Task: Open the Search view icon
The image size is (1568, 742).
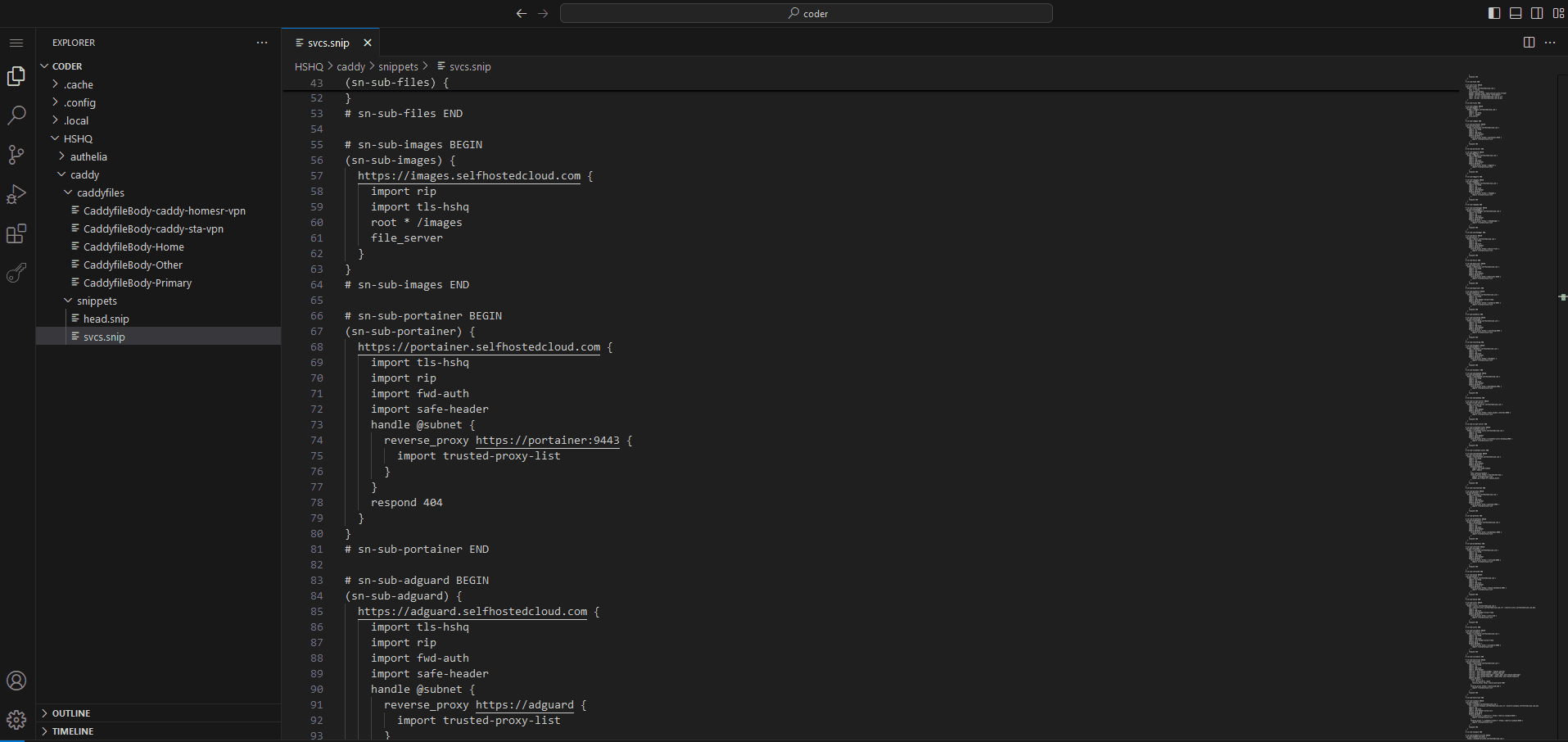Action: (x=16, y=115)
